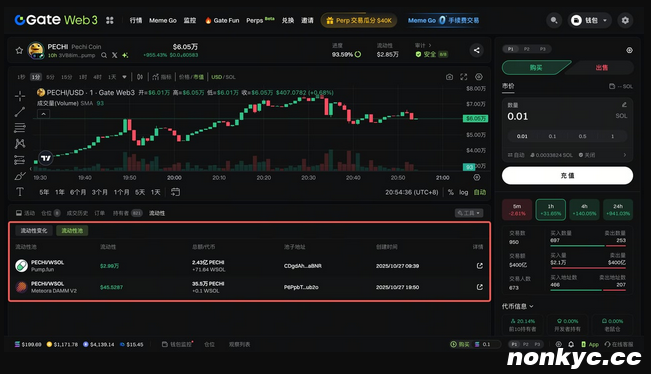
Task: Switch to the Buy (购买) side
Action: (x=536, y=67)
